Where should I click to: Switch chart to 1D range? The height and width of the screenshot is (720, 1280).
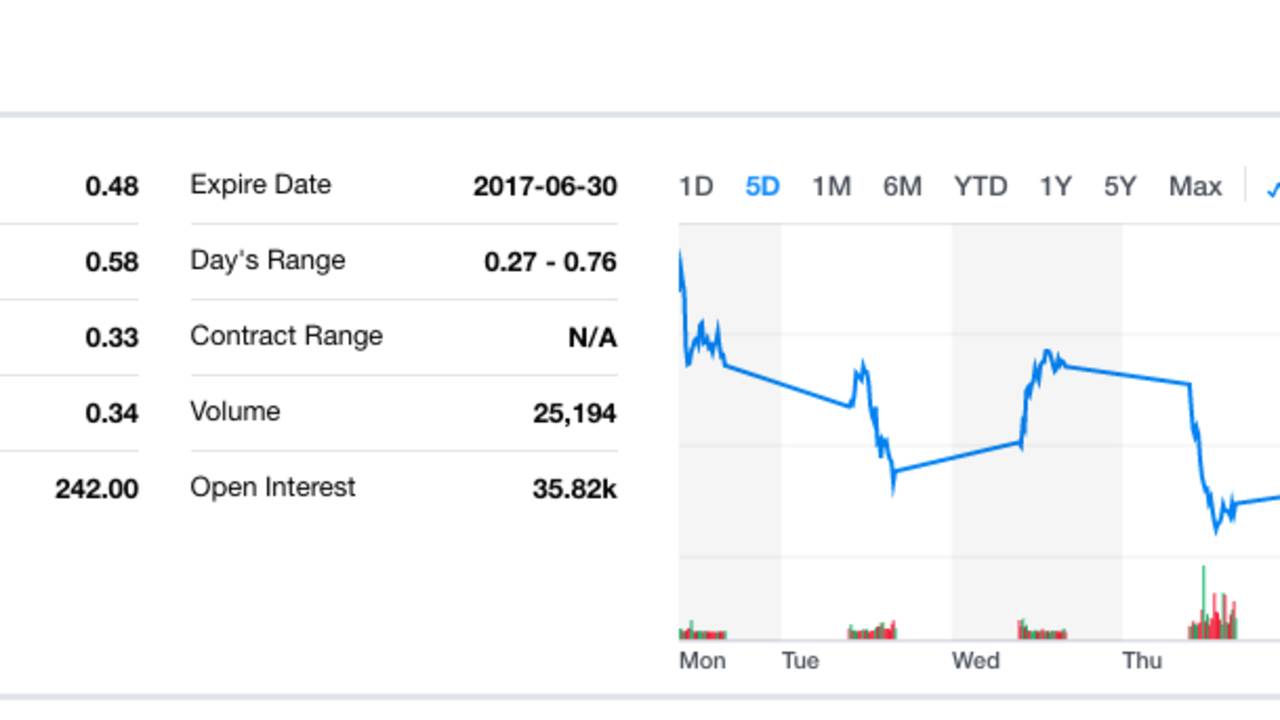click(696, 187)
